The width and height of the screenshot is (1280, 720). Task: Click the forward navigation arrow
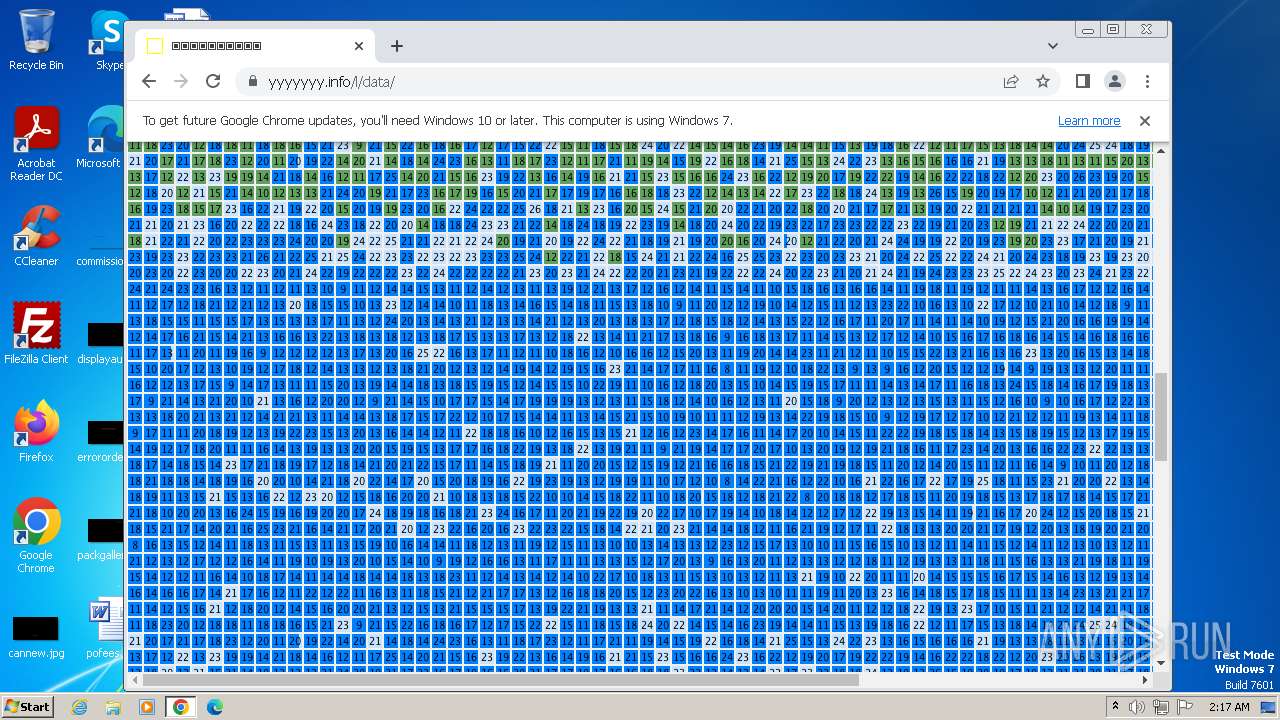[181, 81]
